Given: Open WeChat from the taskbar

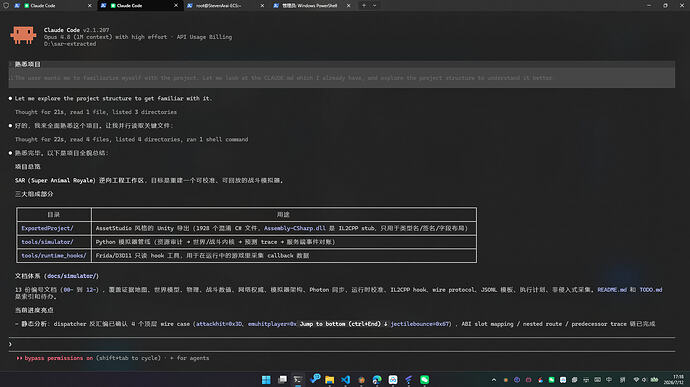Looking at the screenshot, I should (x=425, y=380).
